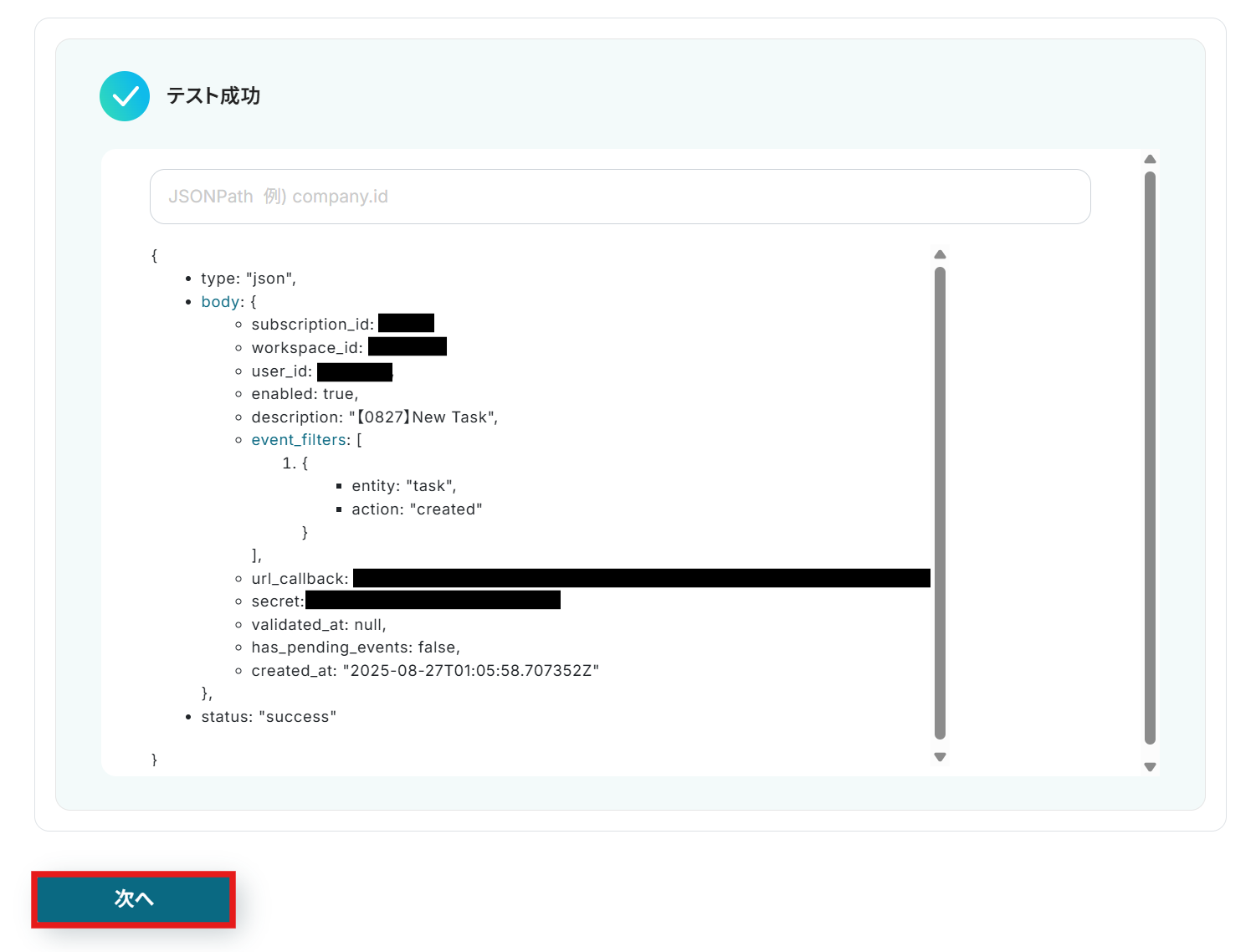Viewport: 1256px width, 952px height.
Task: Select the type: "json" line
Action: tap(249, 279)
